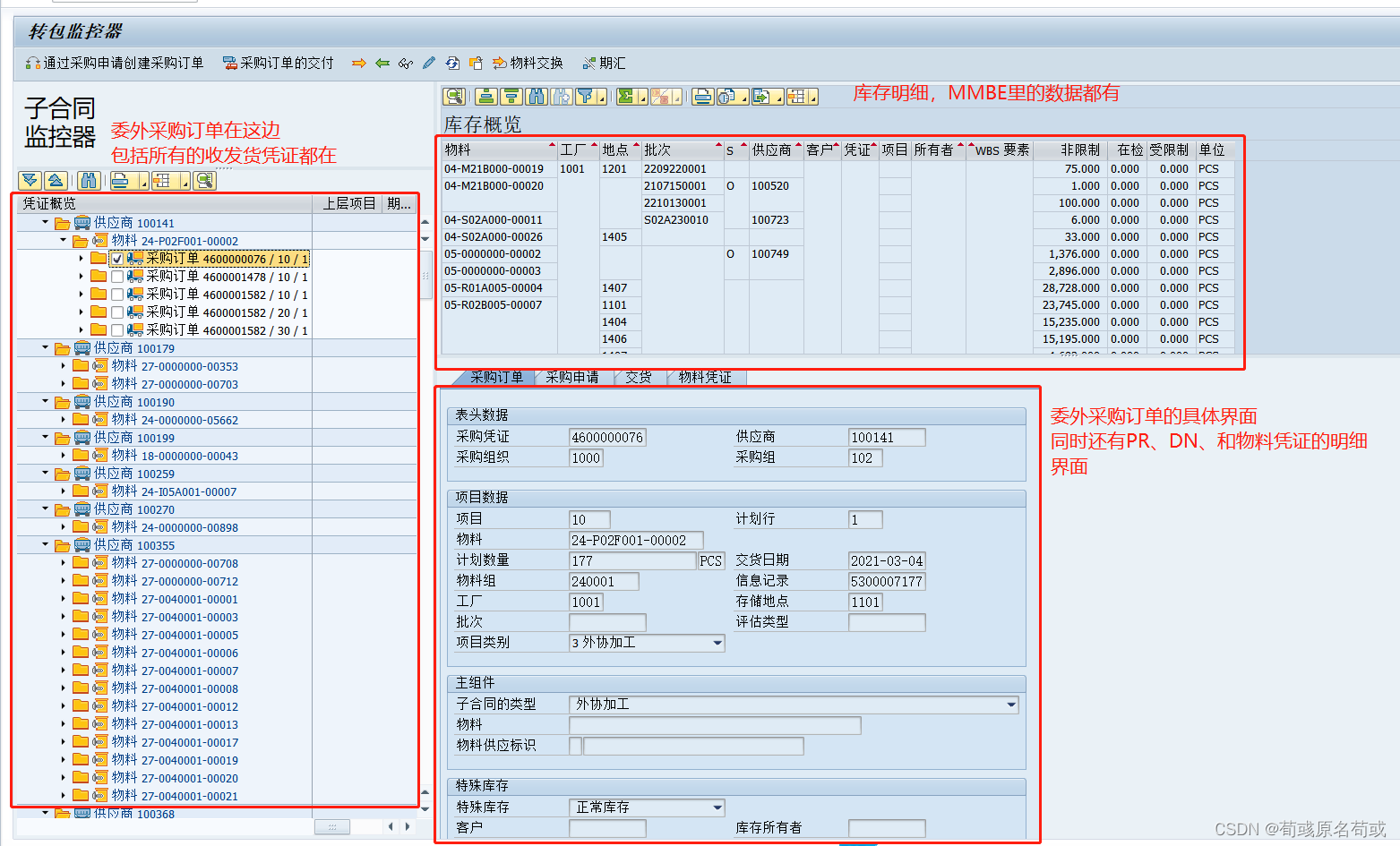Viewport: 1400px width, 846px height.
Task: Expand all nodes in the document tree toolbar
Action: [30, 181]
